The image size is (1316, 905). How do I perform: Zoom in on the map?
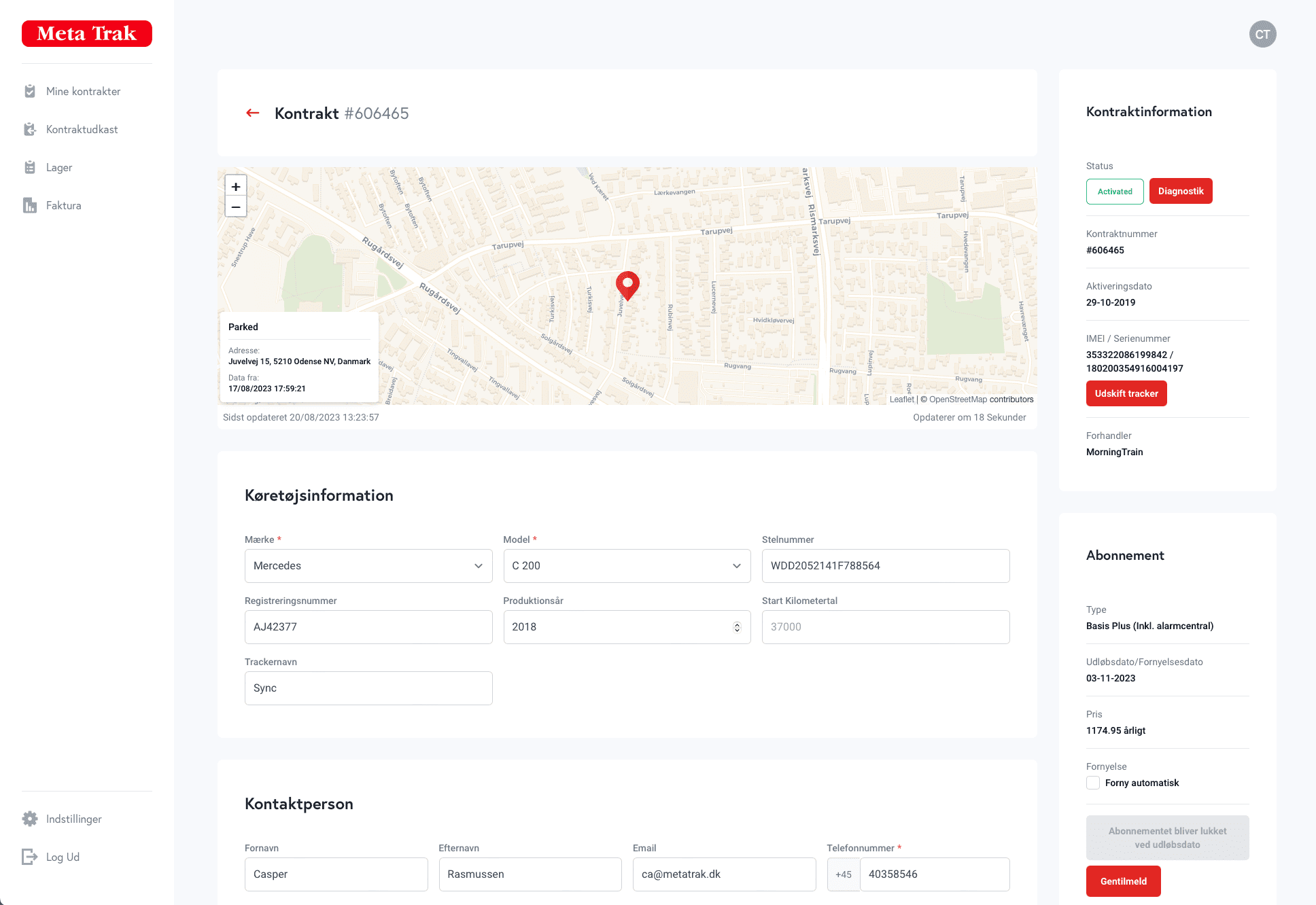point(236,186)
